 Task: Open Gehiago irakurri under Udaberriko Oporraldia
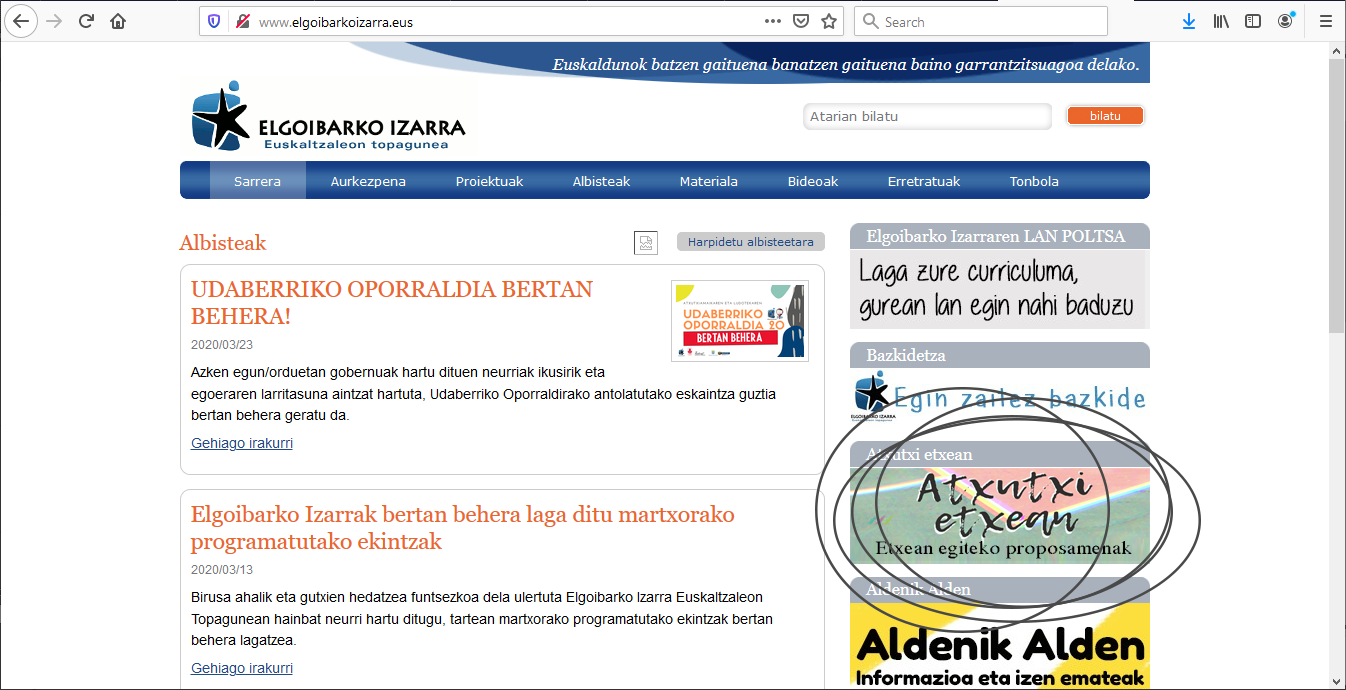click(242, 443)
